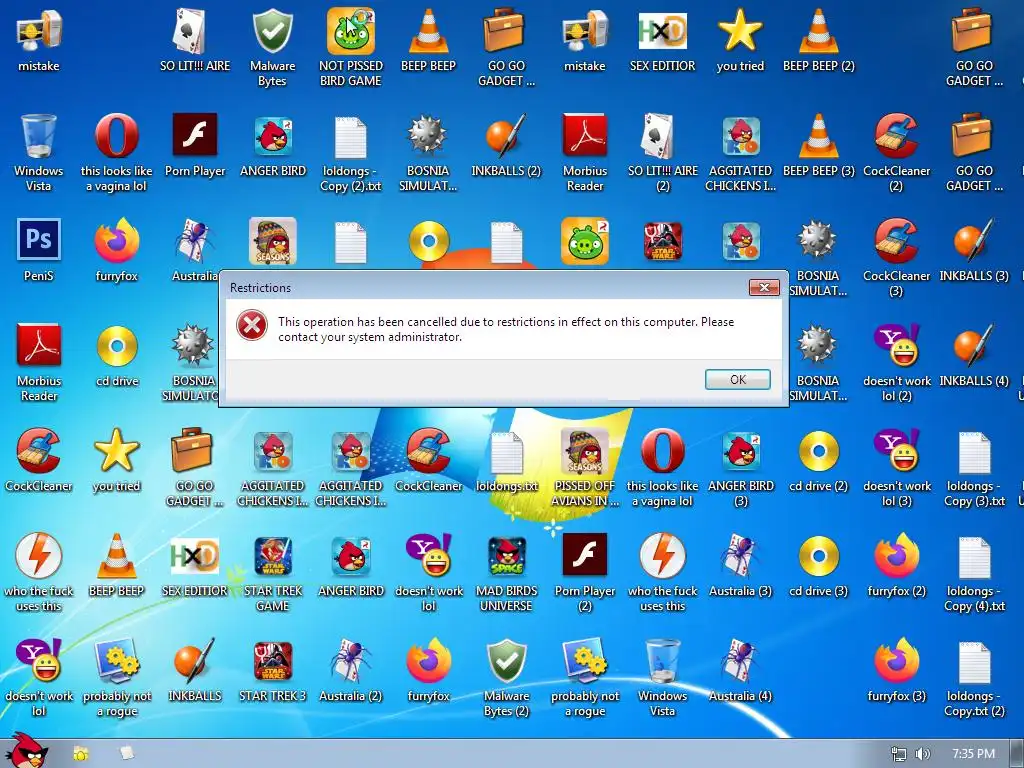Select the Photoshop Ps desktop icon
Viewport: 1024px width, 768px height.
[39, 240]
